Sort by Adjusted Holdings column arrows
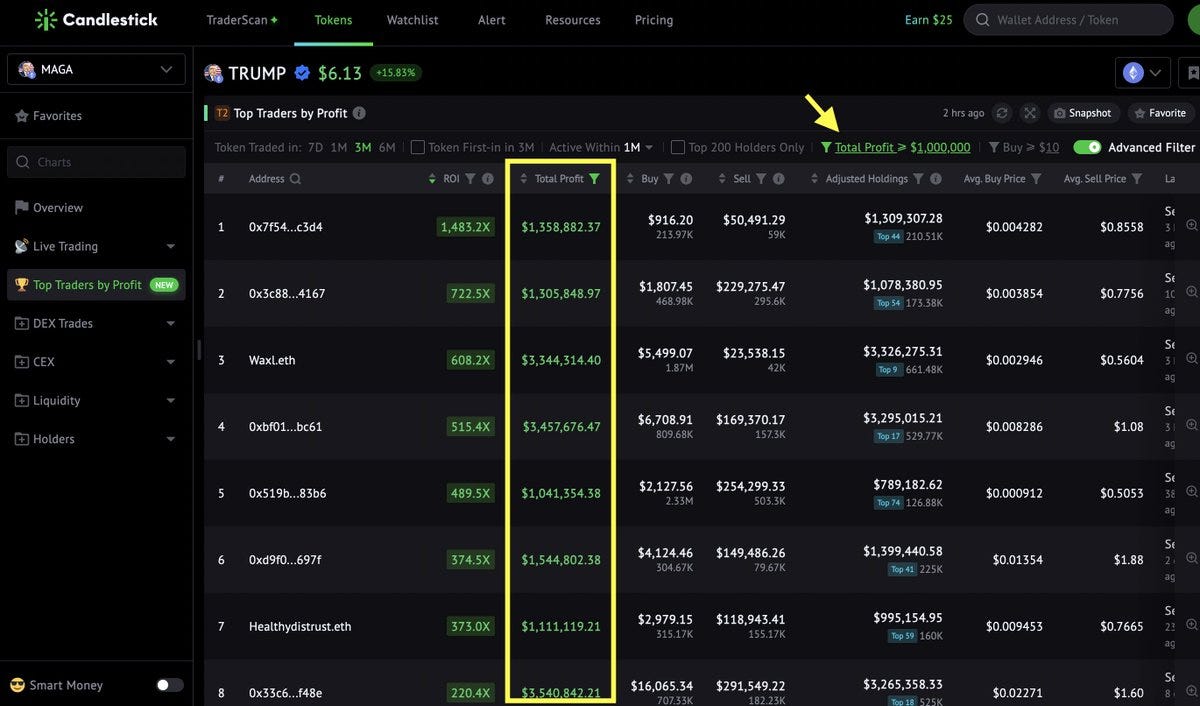Viewport: 1200px width, 706px height. [814, 179]
